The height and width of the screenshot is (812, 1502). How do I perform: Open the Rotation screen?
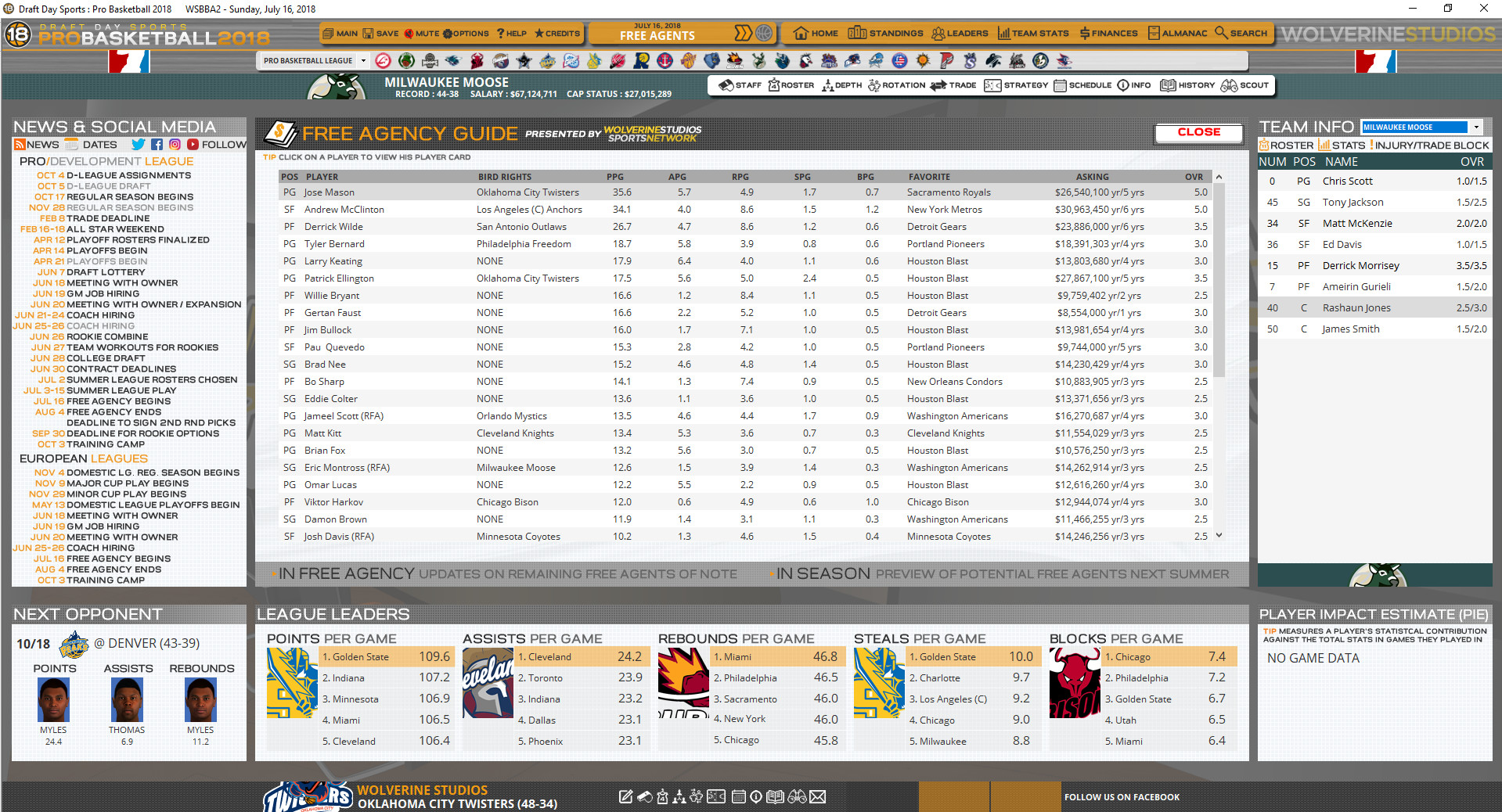click(x=897, y=85)
